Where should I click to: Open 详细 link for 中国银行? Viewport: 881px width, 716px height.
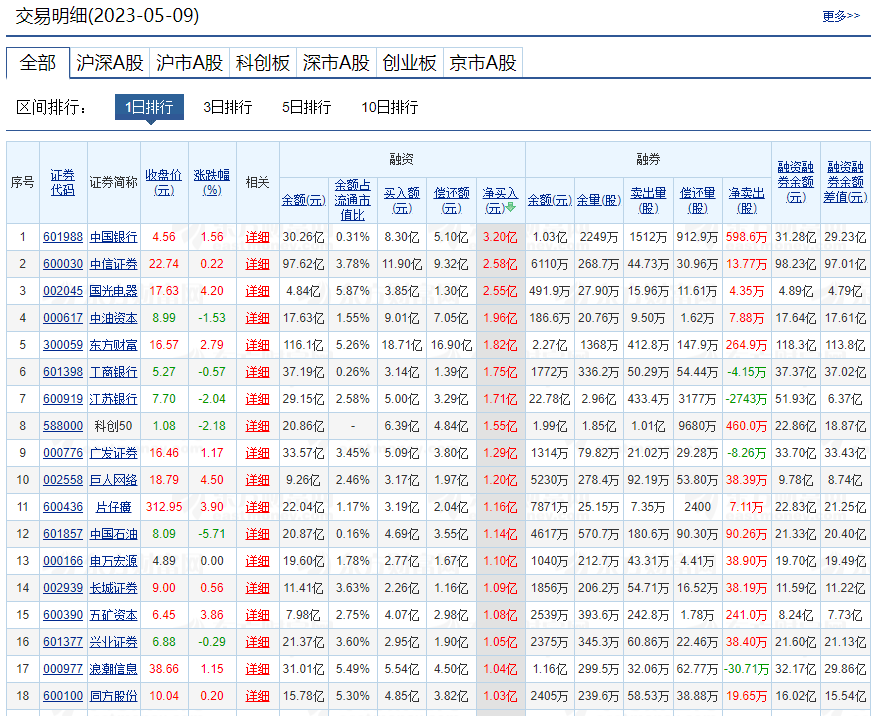pos(258,237)
